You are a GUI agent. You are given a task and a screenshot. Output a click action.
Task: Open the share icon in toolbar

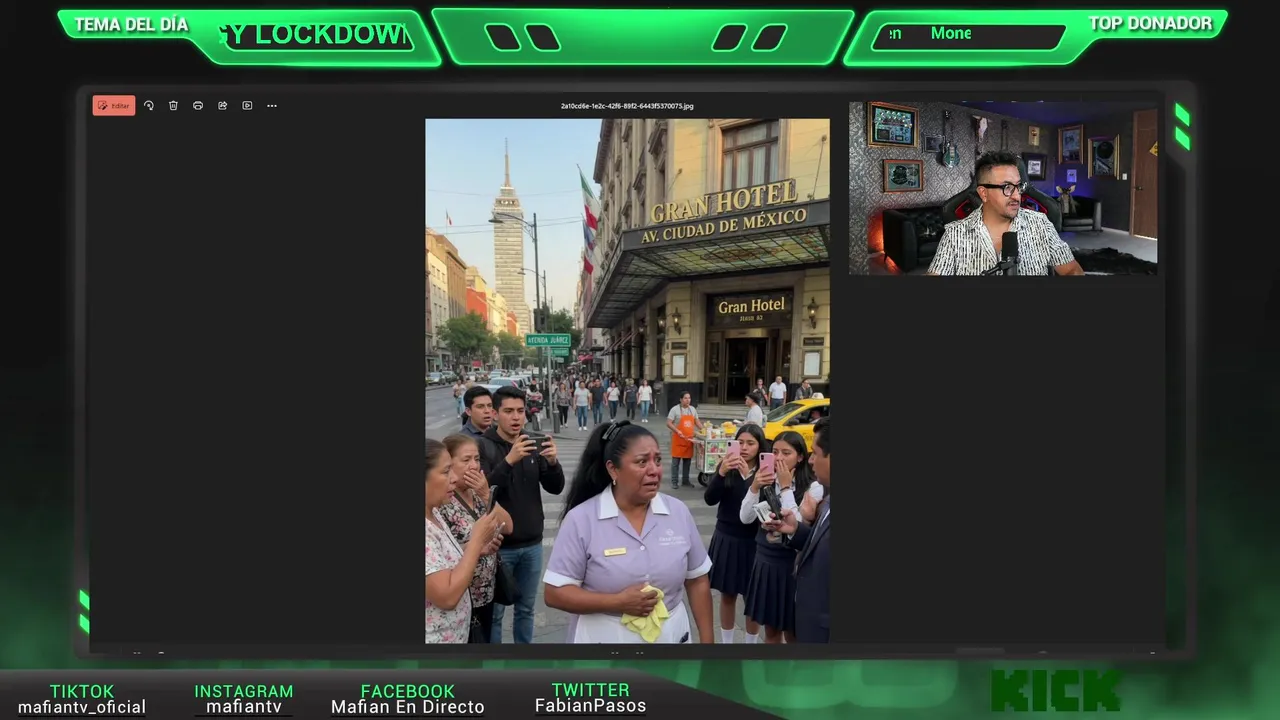click(x=222, y=106)
